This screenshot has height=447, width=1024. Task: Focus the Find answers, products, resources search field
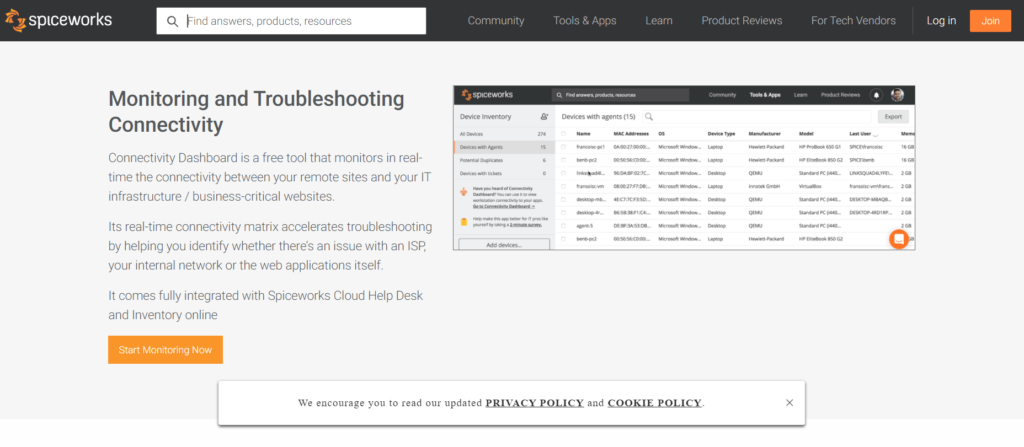coord(291,21)
